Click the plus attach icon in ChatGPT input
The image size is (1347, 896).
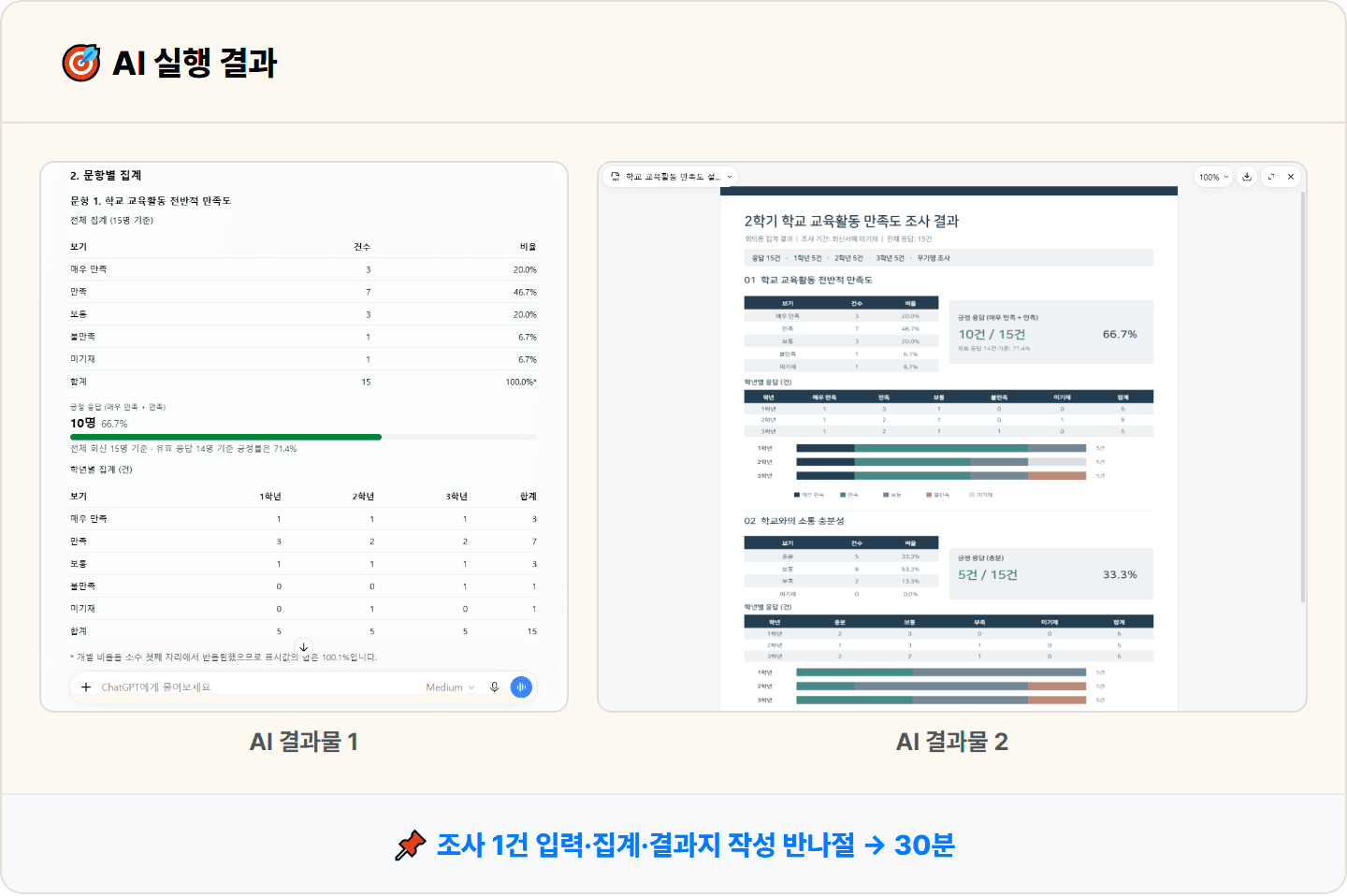(86, 687)
